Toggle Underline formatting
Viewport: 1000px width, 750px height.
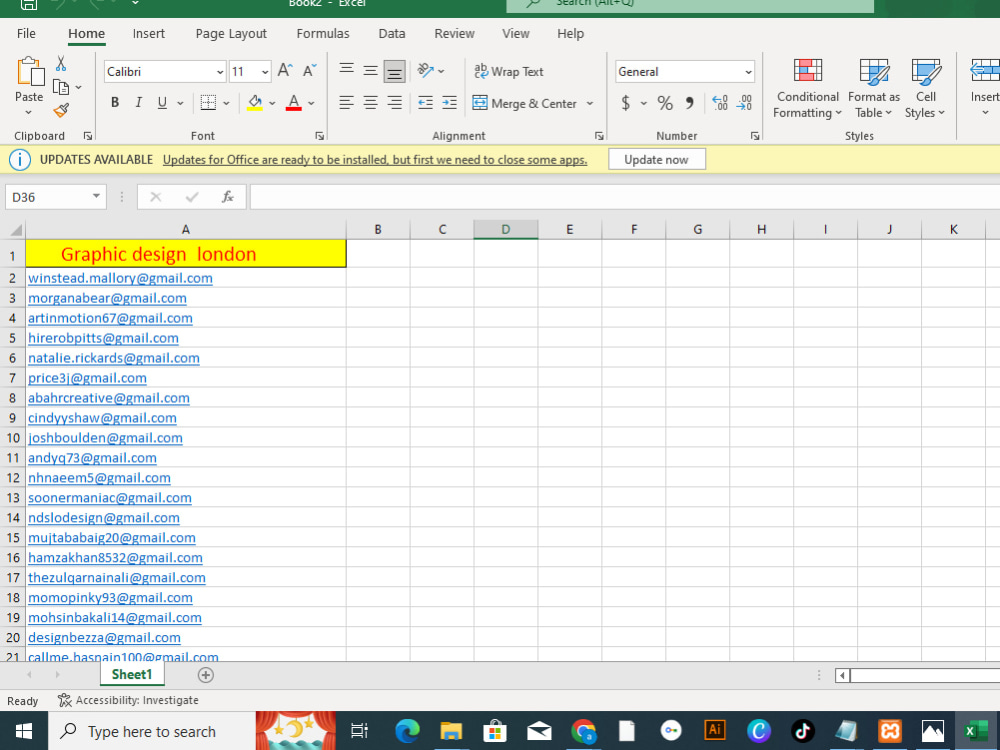[163, 103]
